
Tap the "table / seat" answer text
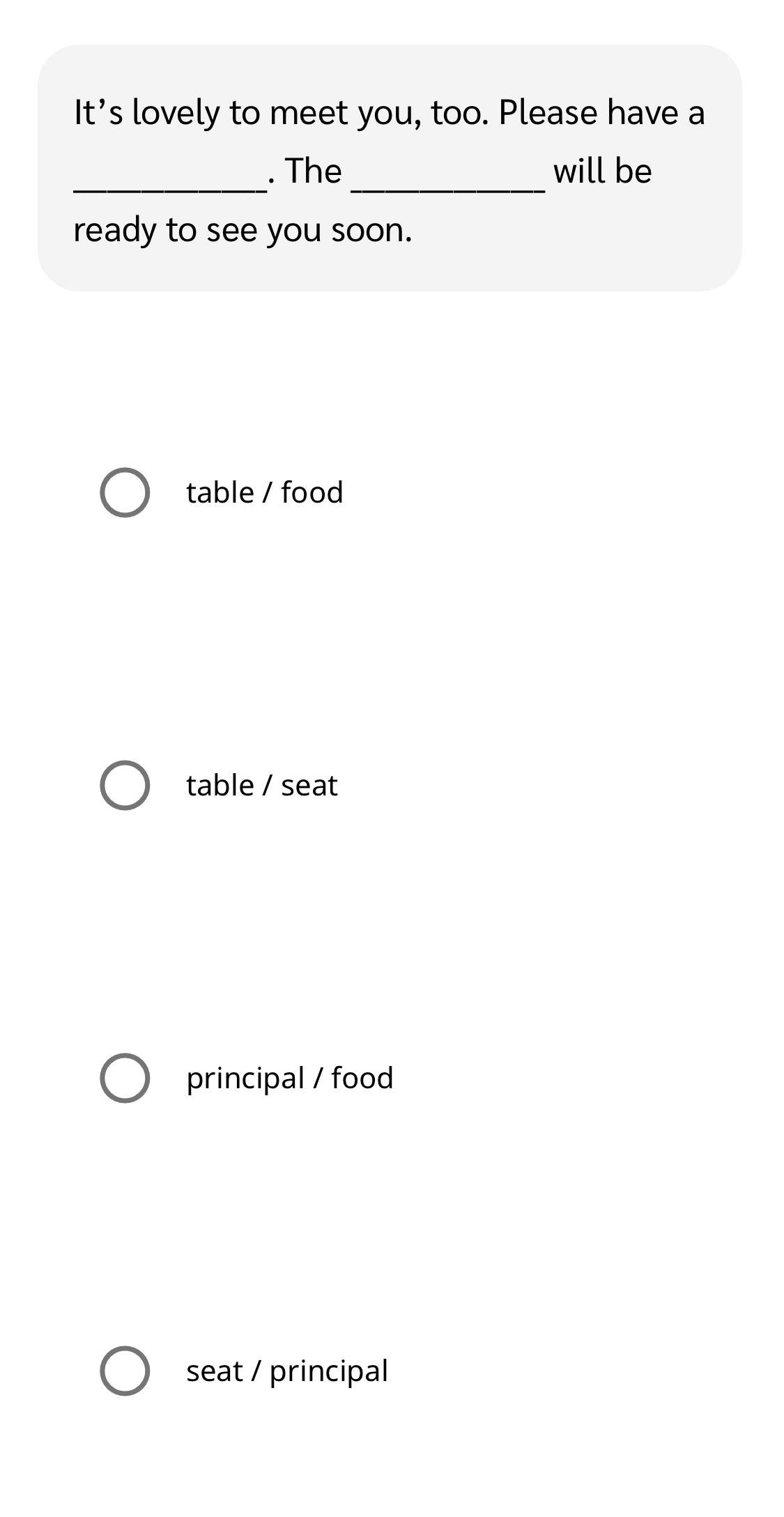tap(261, 785)
